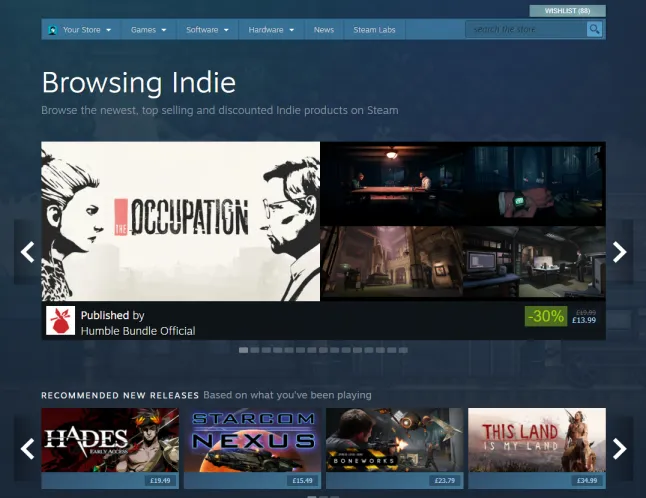Open the Starcom Nexus game capsule
This screenshot has width=646, height=498.
pyautogui.click(x=252, y=440)
